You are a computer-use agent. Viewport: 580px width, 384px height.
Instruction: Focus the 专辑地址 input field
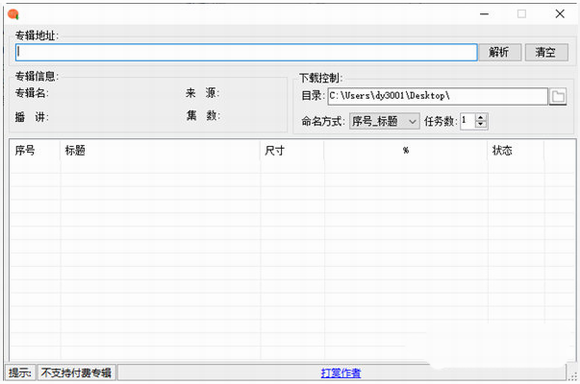point(246,52)
